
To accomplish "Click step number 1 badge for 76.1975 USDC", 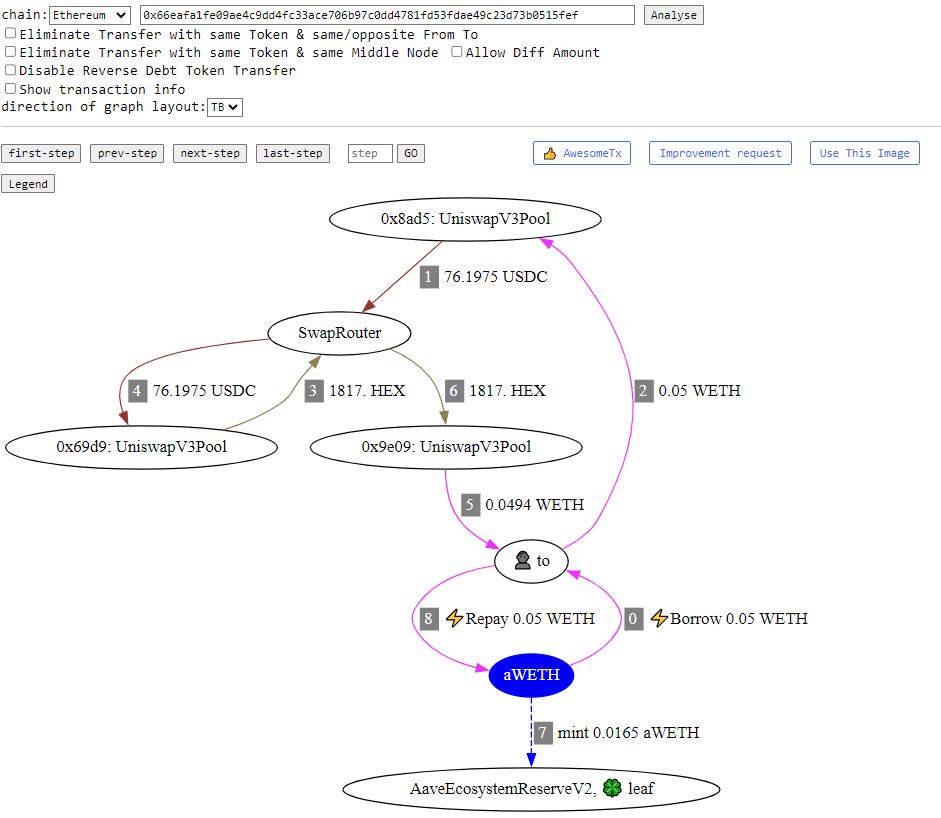I will [x=429, y=277].
